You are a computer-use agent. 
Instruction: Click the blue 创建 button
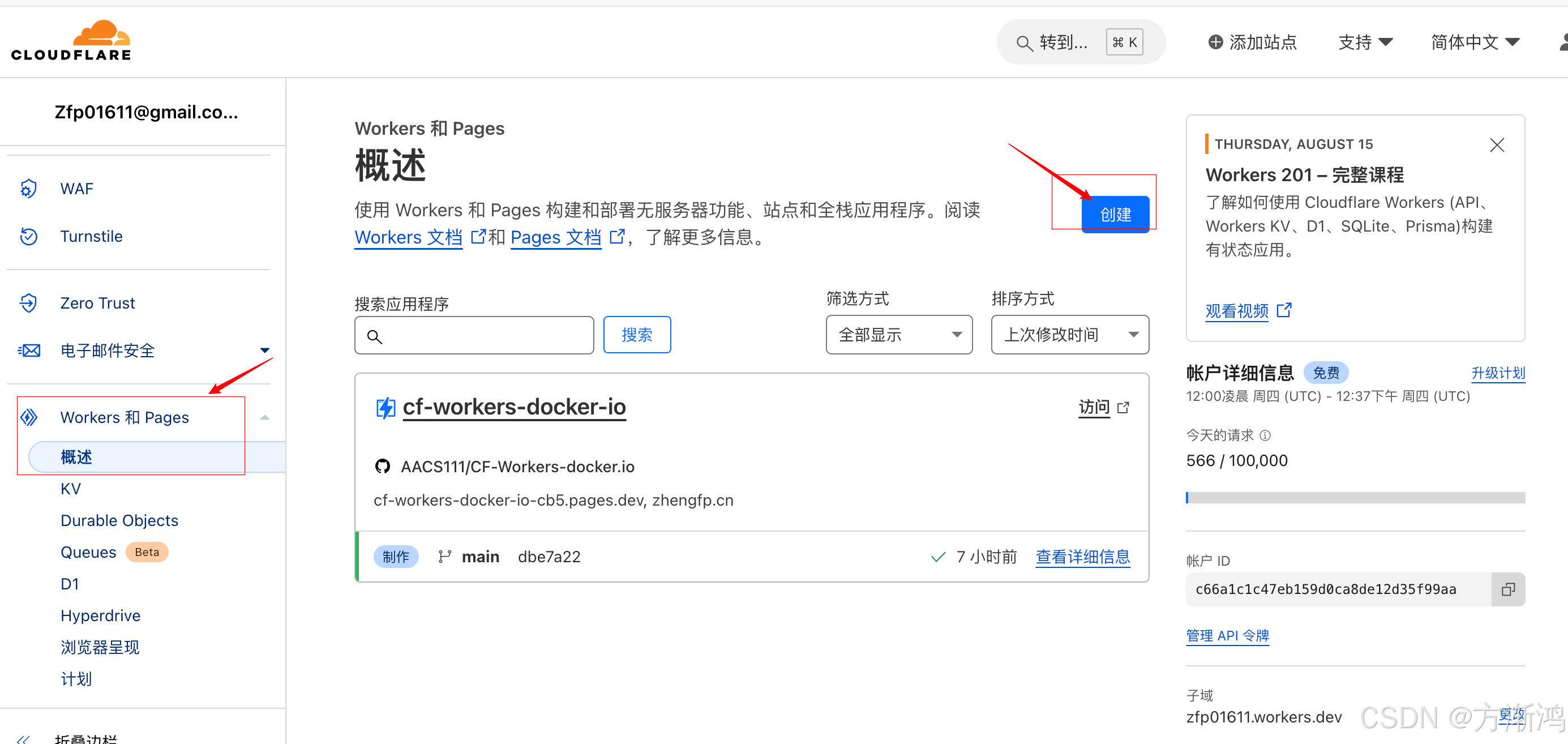tap(1115, 213)
